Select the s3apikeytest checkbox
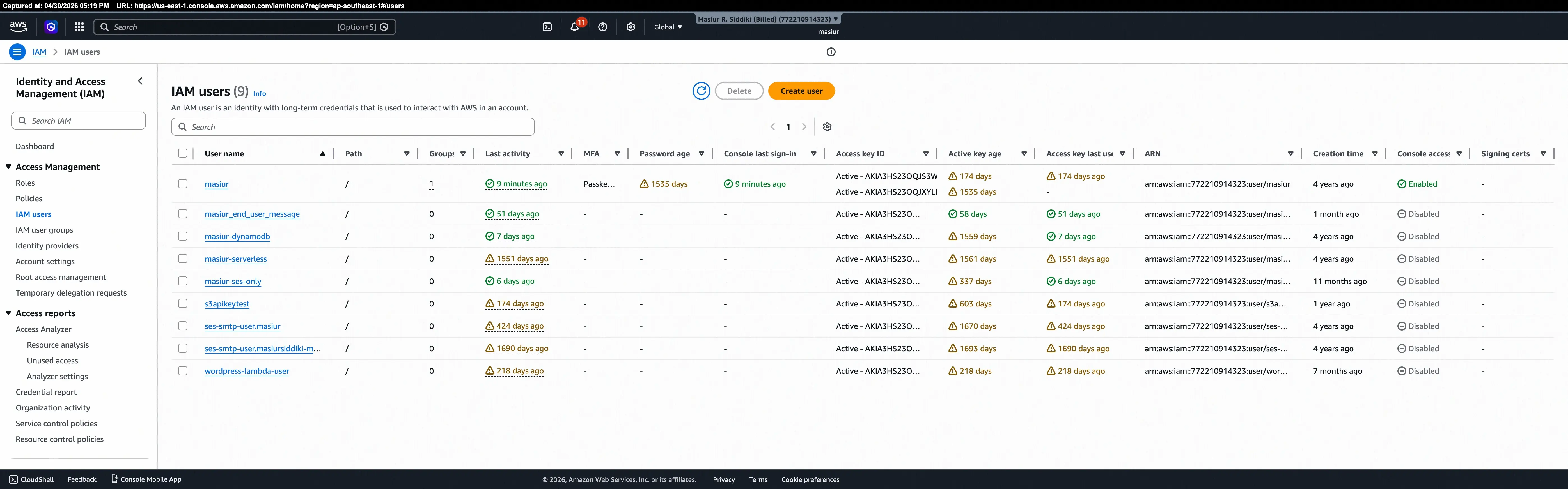Viewport: 1568px width, 489px height. [x=183, y=303]
